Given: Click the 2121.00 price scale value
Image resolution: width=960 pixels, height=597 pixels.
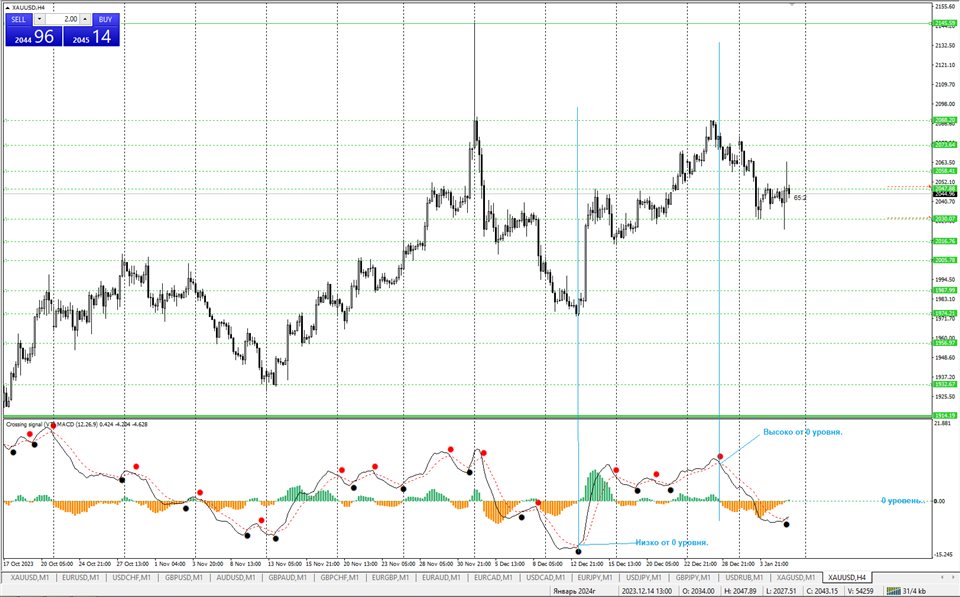Looking at the screenshot, I should (945, 65).
